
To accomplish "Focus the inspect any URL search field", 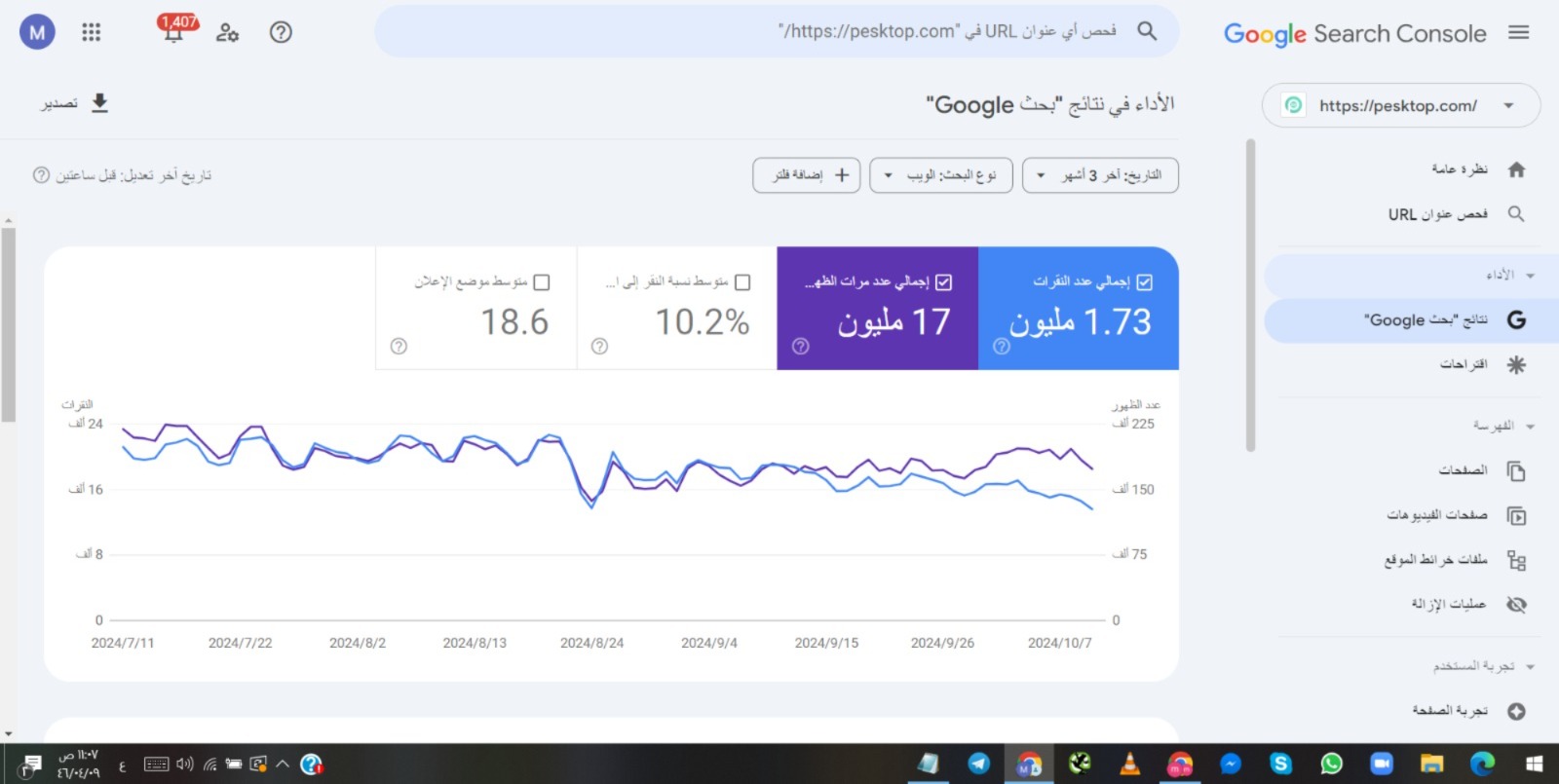I will [777, 31].
